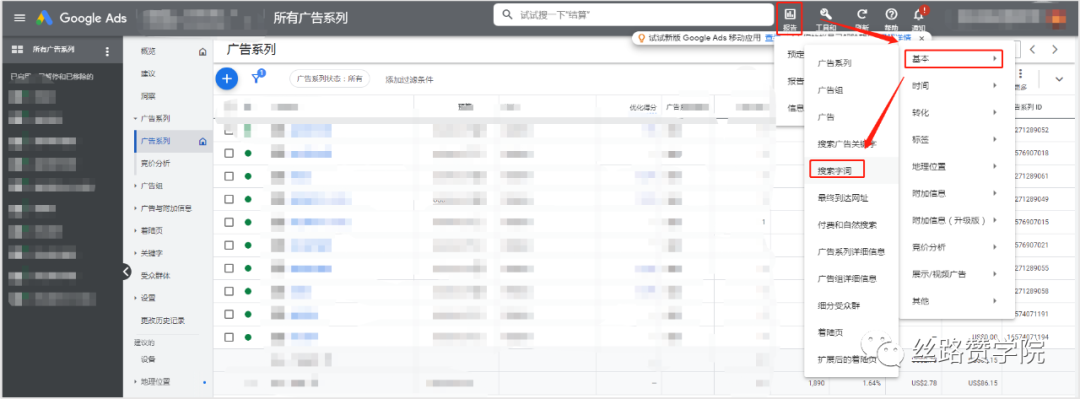This screenshot has height=399, width=1080.
Task: Open the notifications bell icon
Action: point(919,14)
